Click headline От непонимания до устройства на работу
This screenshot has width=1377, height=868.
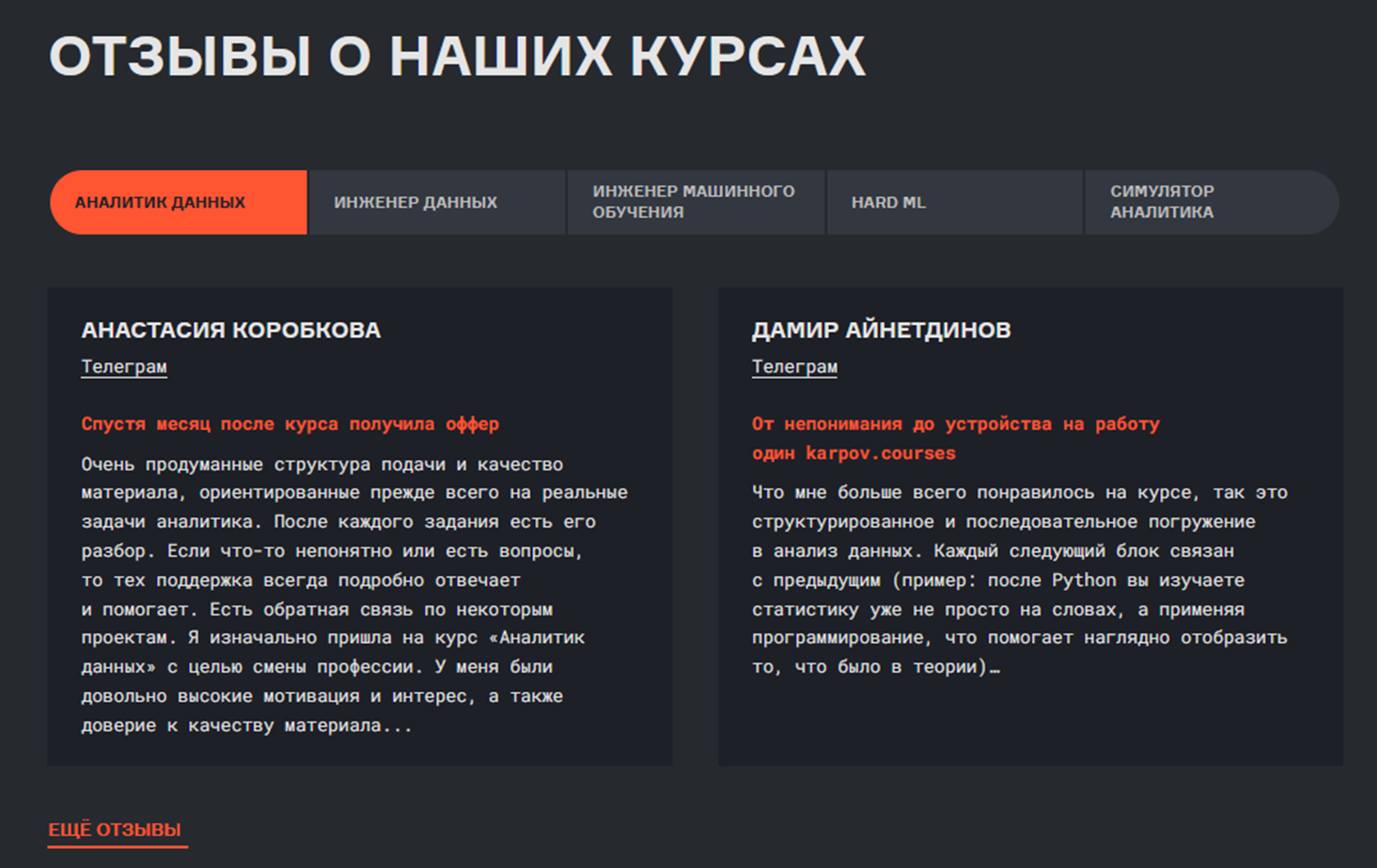point(955,424)
